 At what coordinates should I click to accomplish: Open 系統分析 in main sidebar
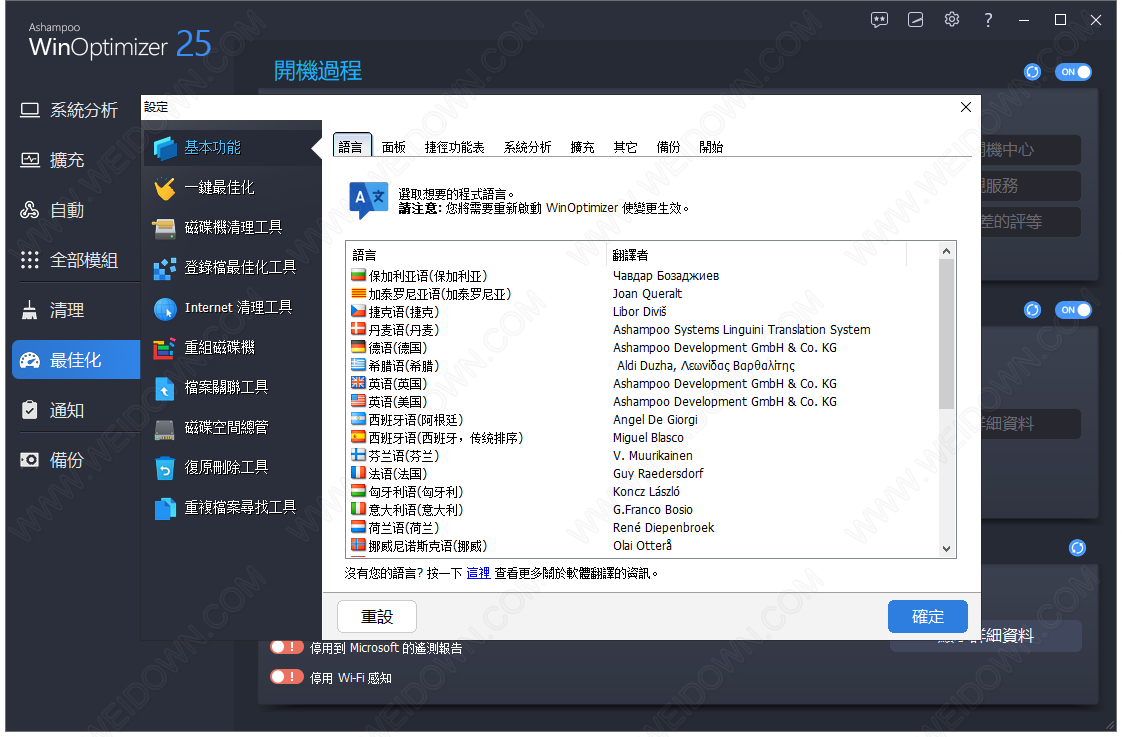point(75,110)
